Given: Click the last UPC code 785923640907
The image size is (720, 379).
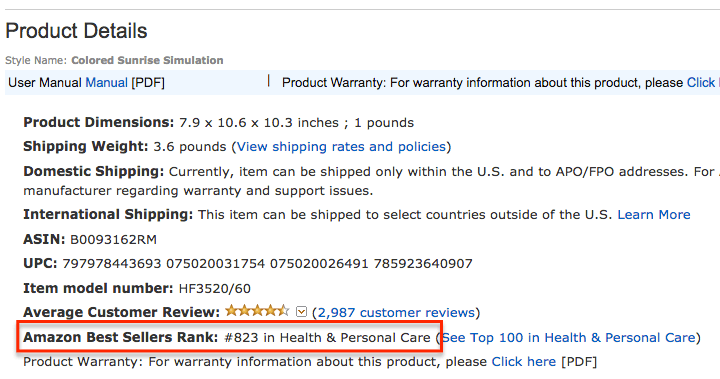Looking at the screenshot, I should click(x=423, y=264).
